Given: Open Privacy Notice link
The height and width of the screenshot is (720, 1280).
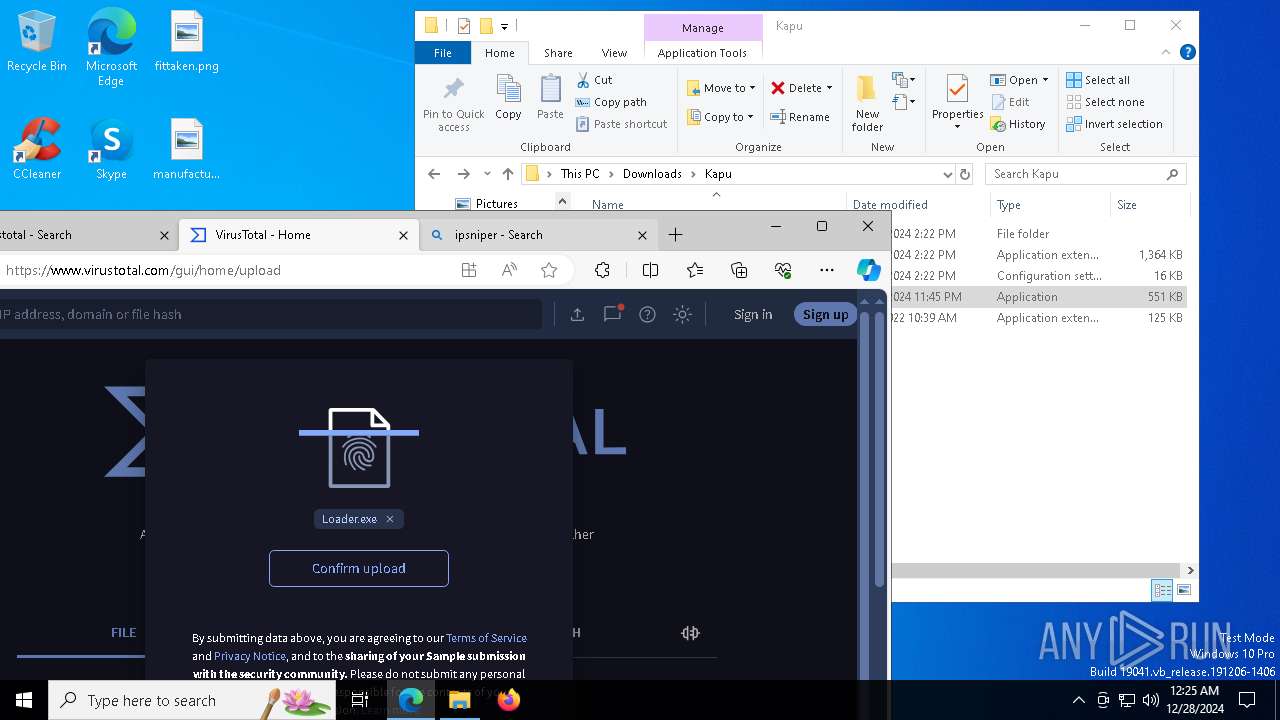Looking at the screenshot, I should click(250, 656).
